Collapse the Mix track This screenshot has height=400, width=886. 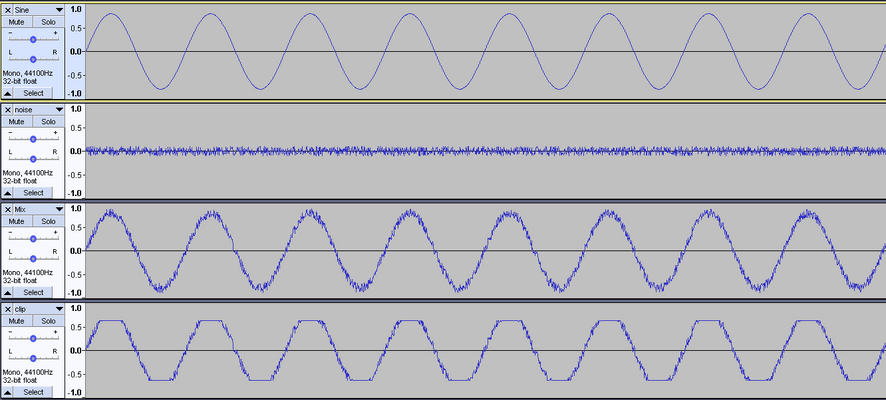(x=8, y=292)
